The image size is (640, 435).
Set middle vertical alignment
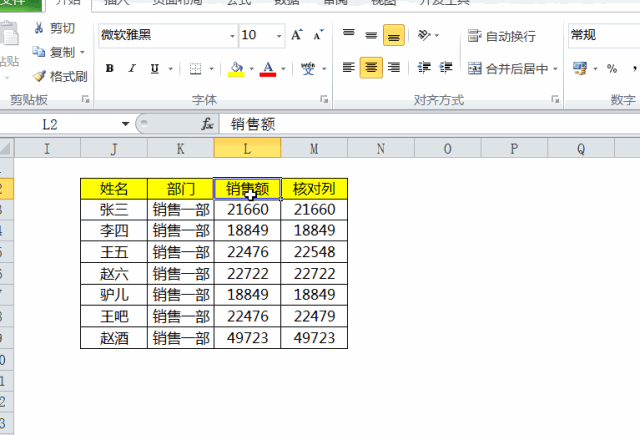371,35
